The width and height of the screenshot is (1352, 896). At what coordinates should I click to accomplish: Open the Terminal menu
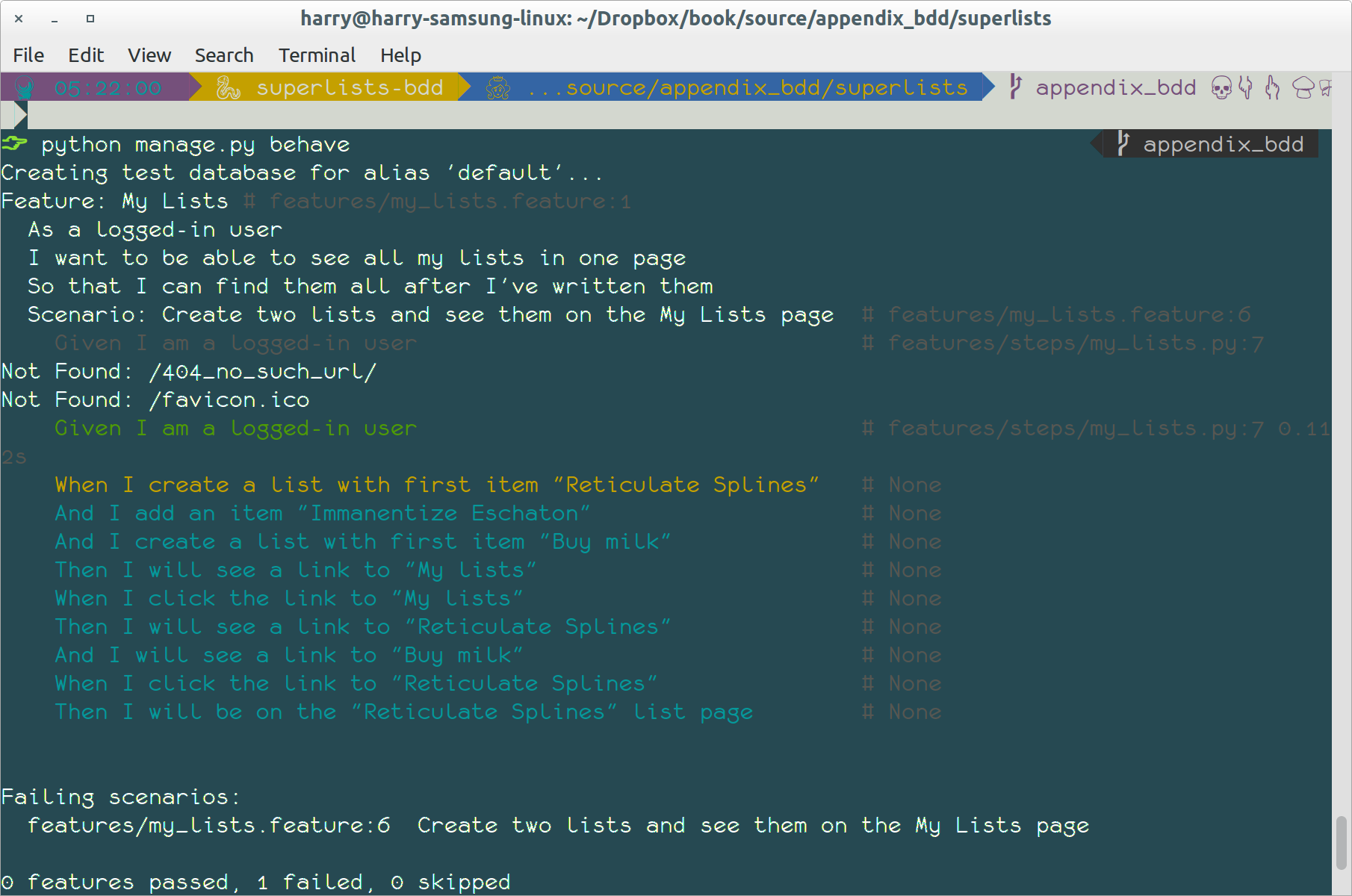coord(317,55)
